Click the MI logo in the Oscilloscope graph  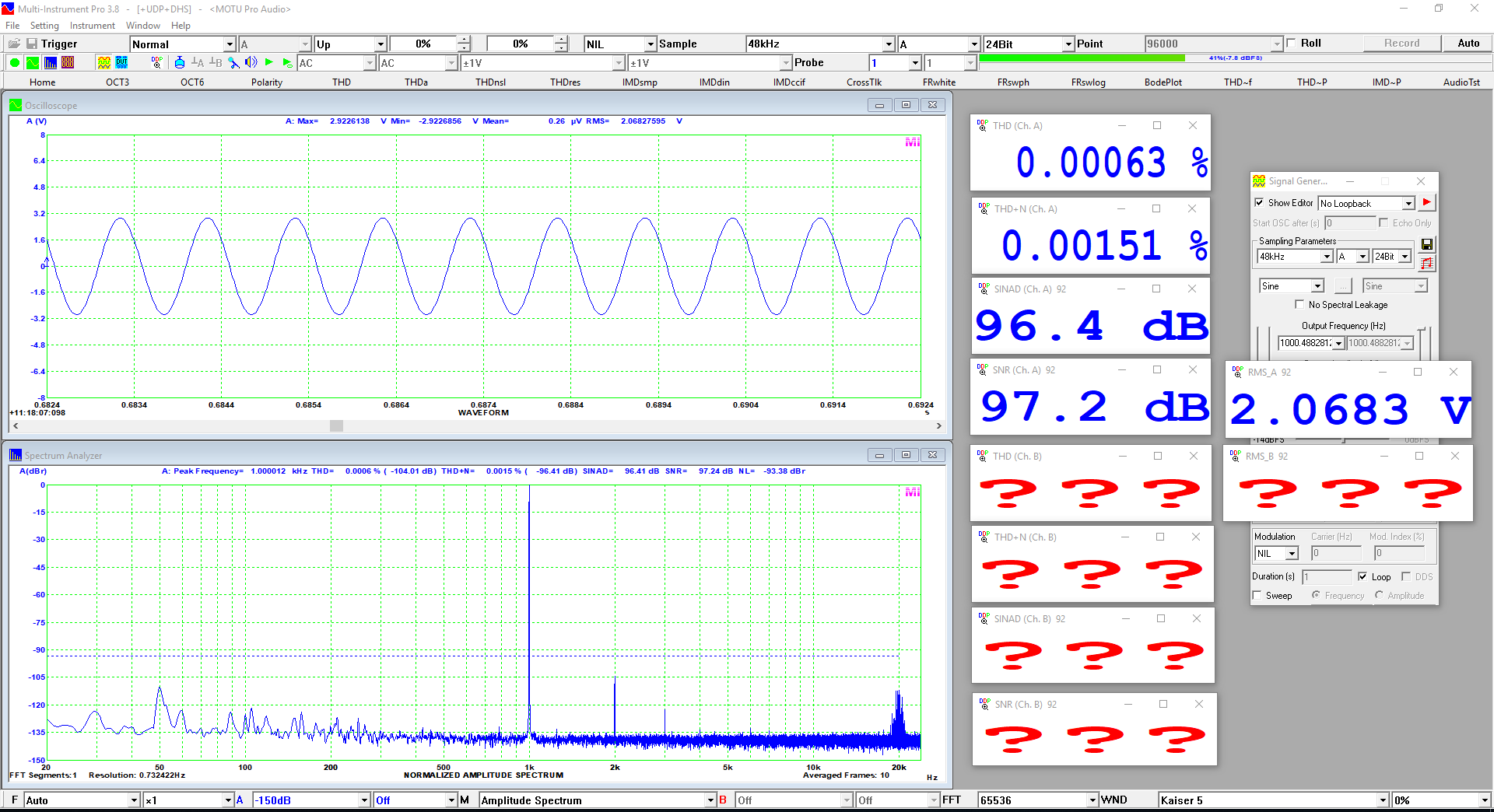click(x=913, y=142)
